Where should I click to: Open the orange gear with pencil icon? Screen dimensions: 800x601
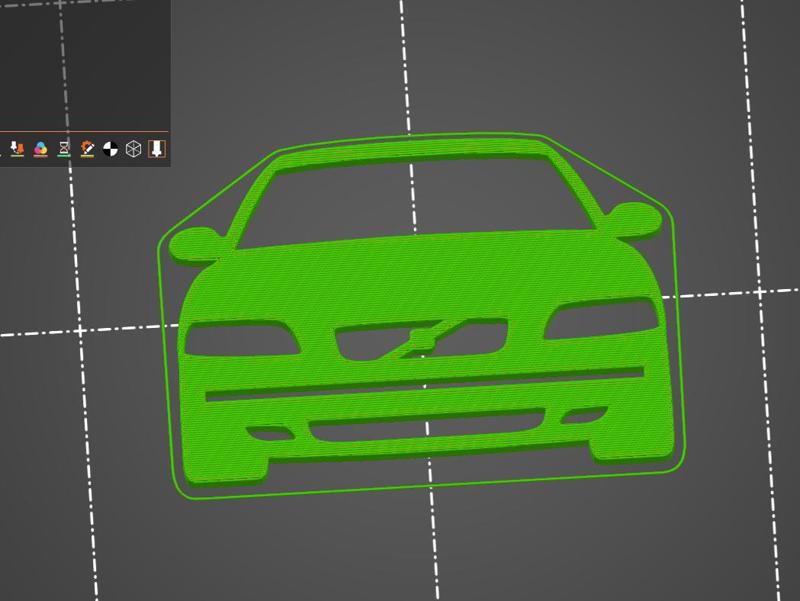click(87, 149)
